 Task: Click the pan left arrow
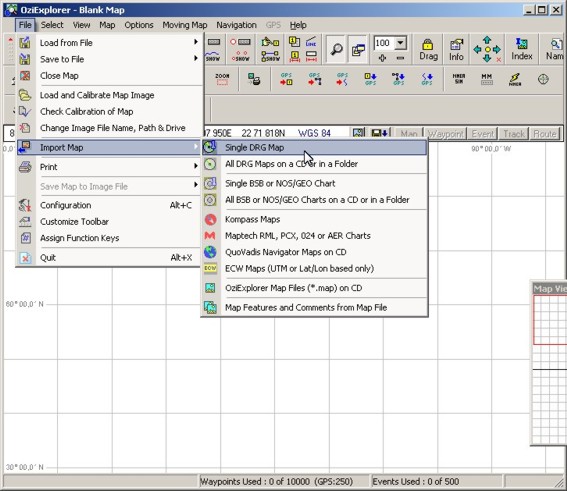tap(477, 50)
